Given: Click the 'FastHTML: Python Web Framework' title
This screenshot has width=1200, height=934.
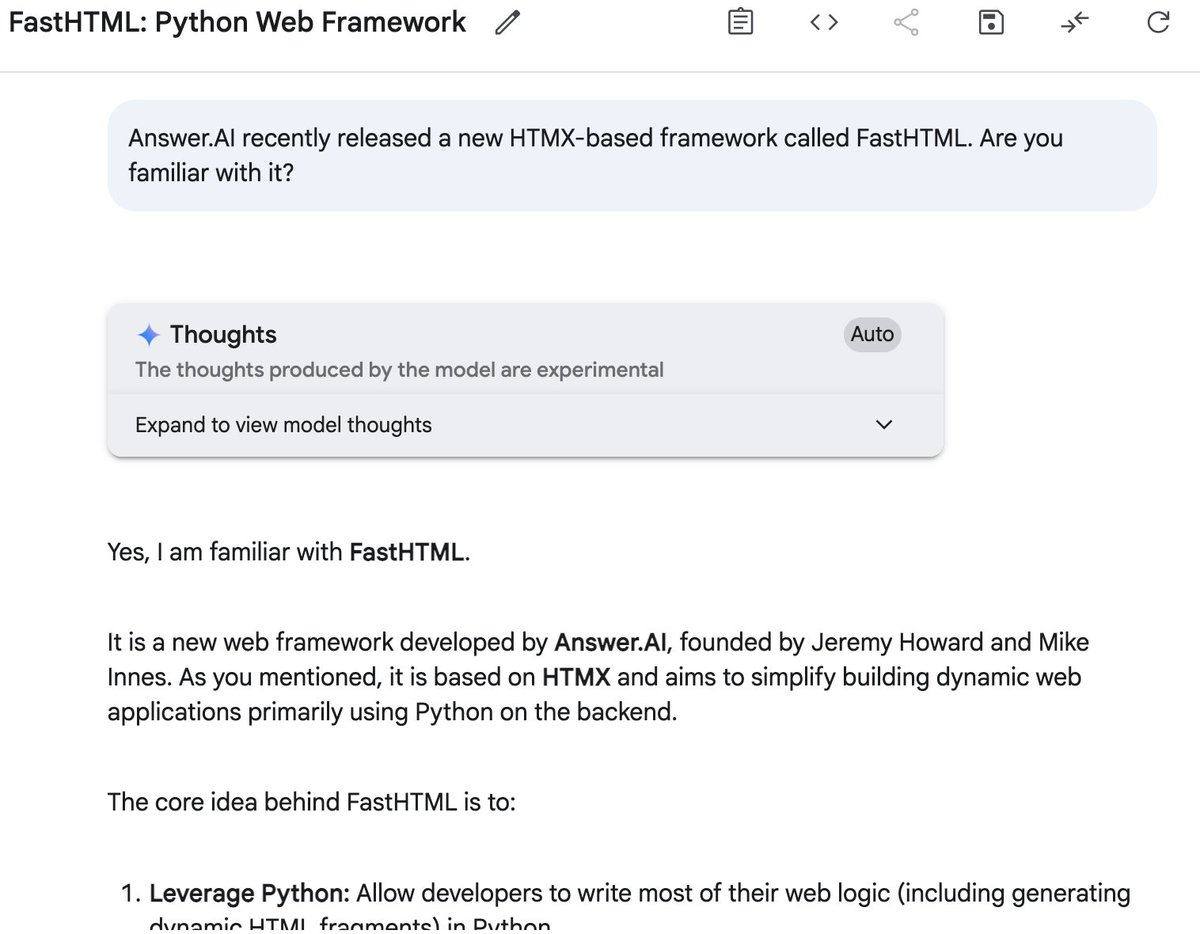Looking at the screenshot, I should click(x=237, y=22).
